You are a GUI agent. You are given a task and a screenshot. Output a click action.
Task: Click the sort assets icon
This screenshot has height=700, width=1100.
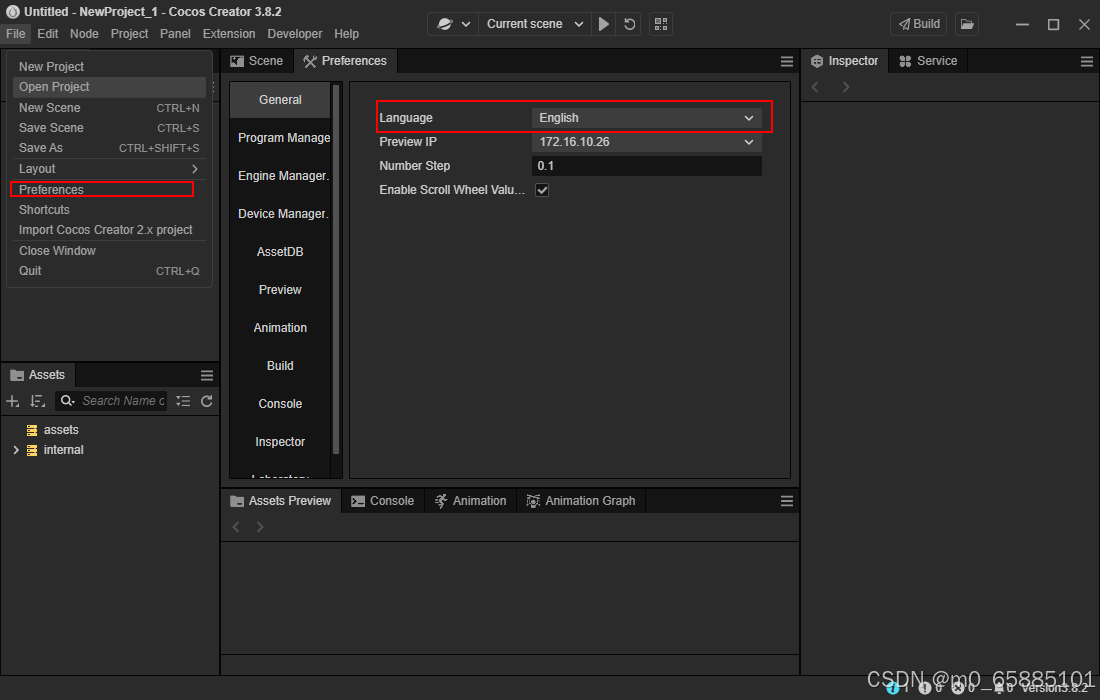coord(37,401)
